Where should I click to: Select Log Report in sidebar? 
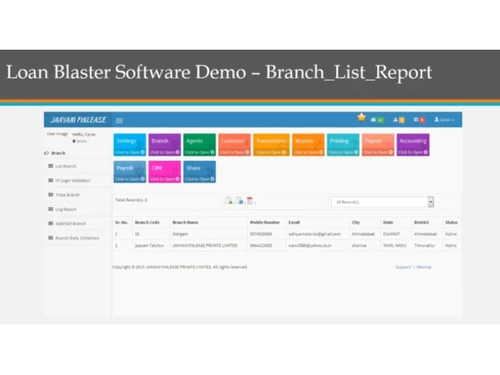(x=66, y=209)
